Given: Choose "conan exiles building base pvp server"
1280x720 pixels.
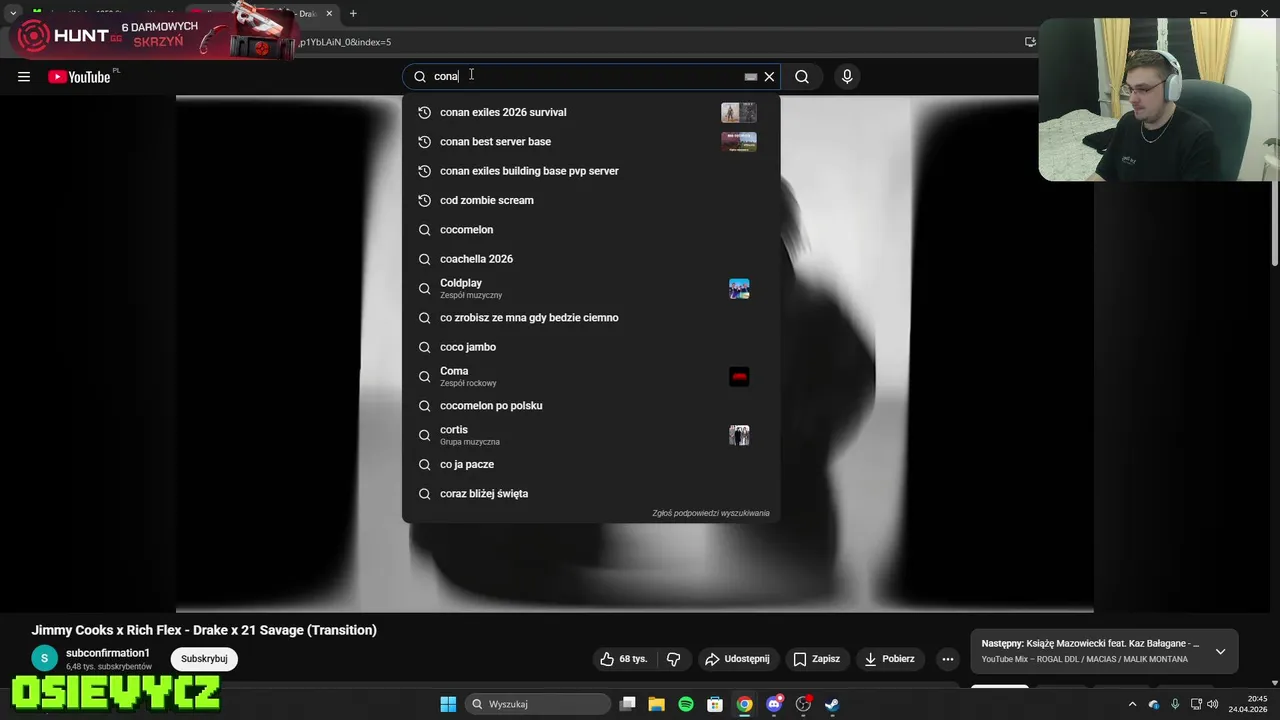Looking at the screenshot, I should point(591,171).
